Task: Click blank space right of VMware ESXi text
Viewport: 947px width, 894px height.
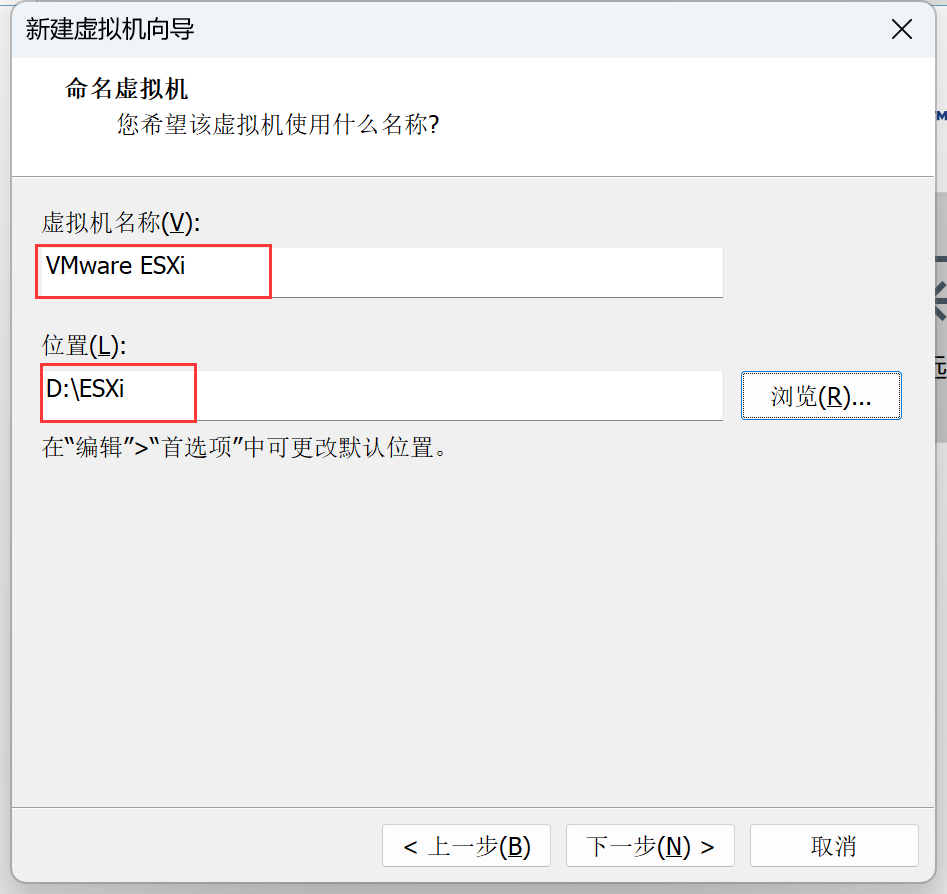Action: 500,271
